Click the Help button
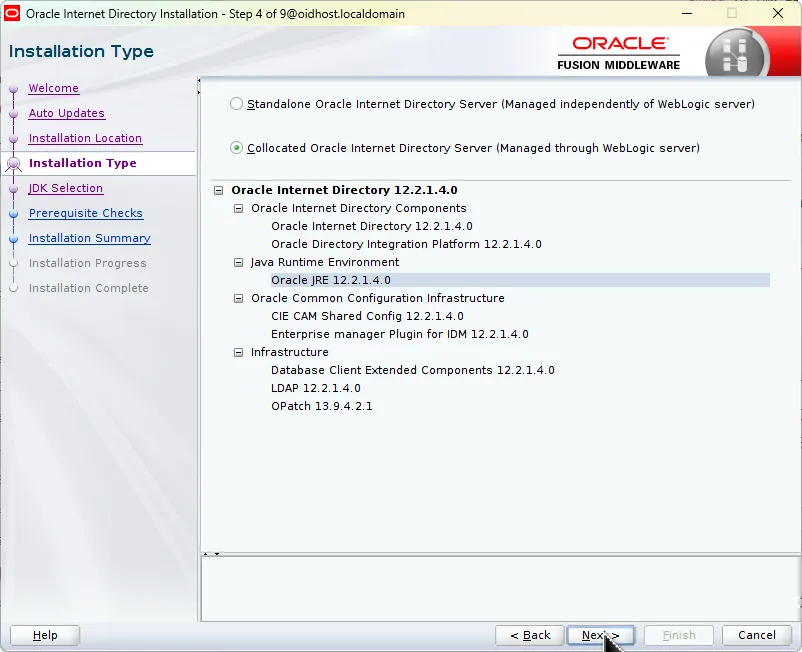This screenshot has width=802, height=652. pyautogui.click(x=45, y=635)
